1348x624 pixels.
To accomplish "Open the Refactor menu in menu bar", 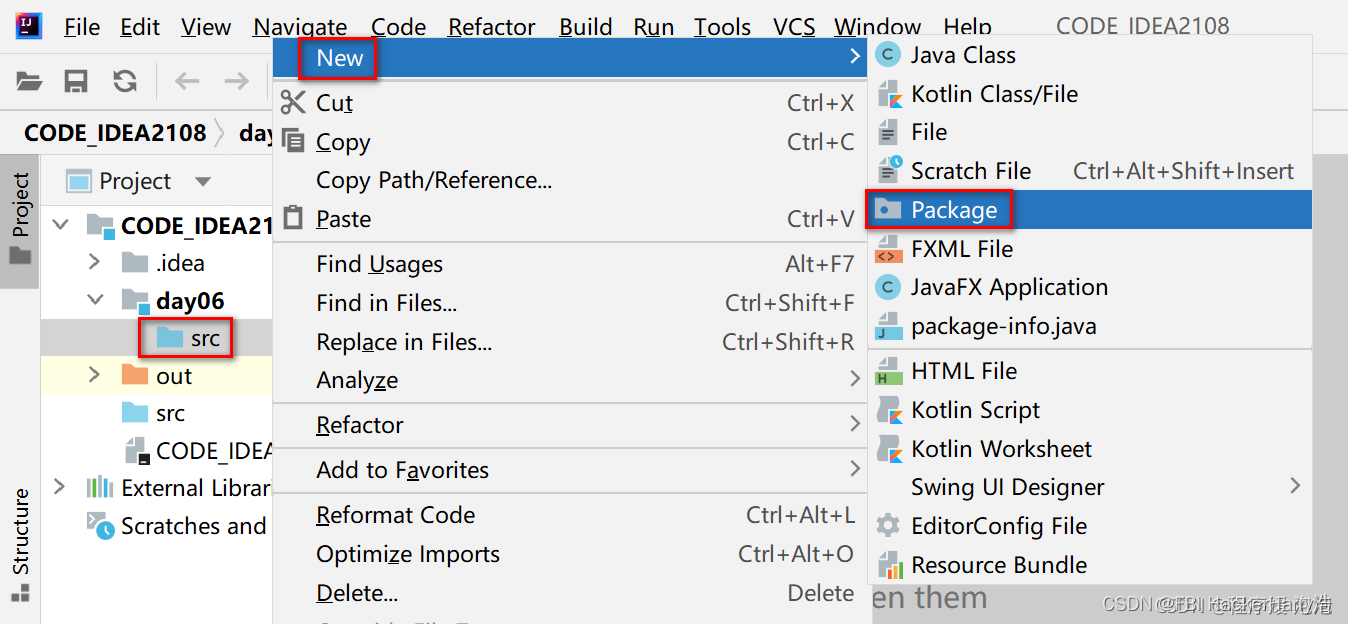I will pyautogui.click(x=491, y=27).
